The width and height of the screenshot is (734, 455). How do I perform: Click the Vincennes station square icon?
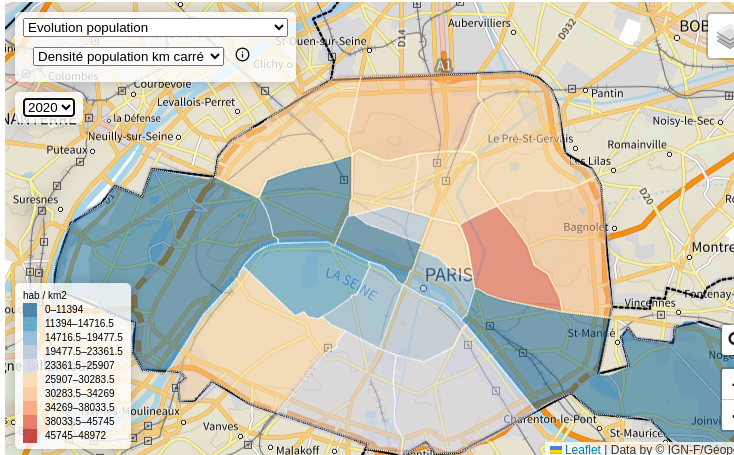point(661,315)
